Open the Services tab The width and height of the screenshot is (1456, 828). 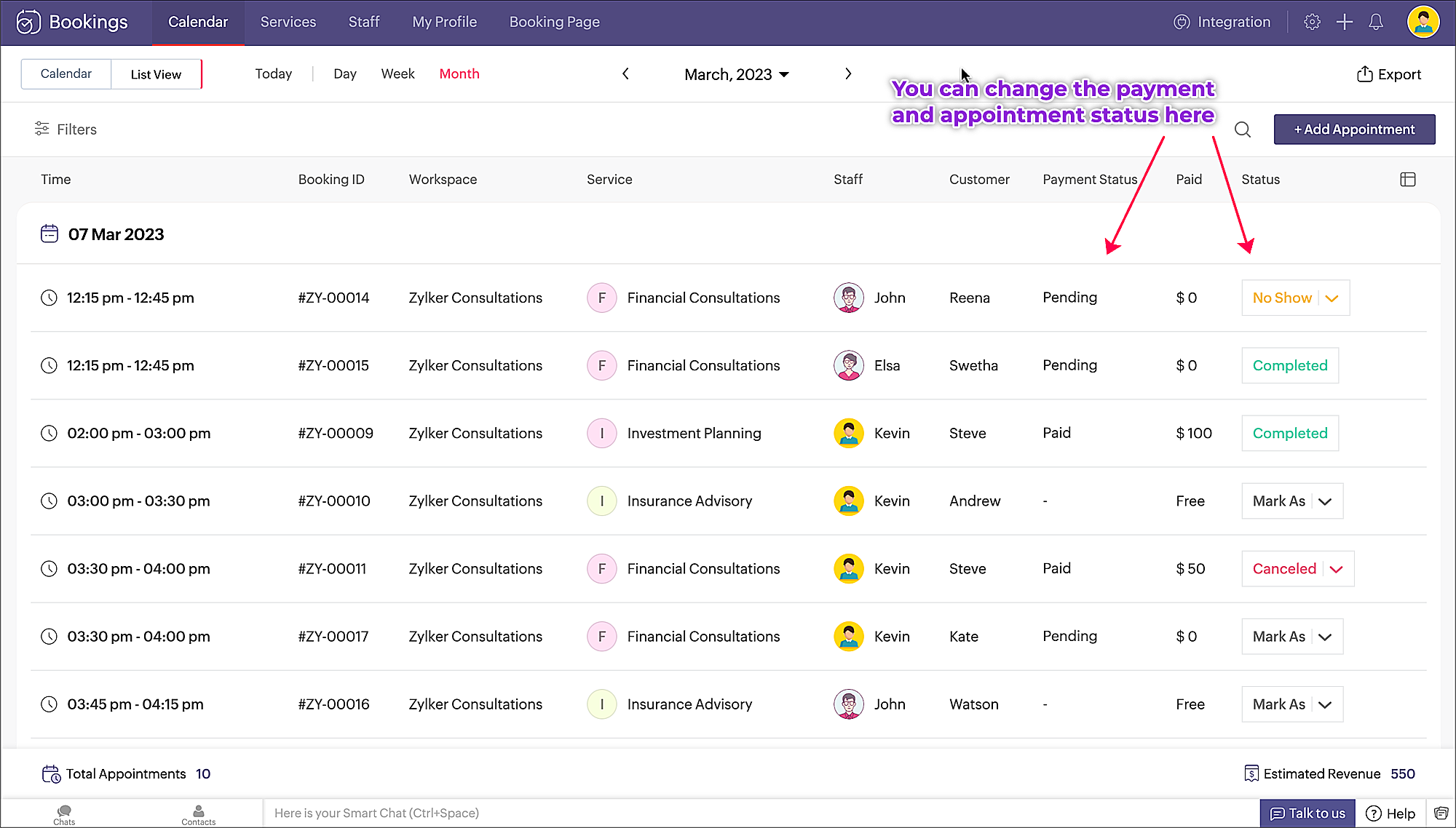[288, 22]
